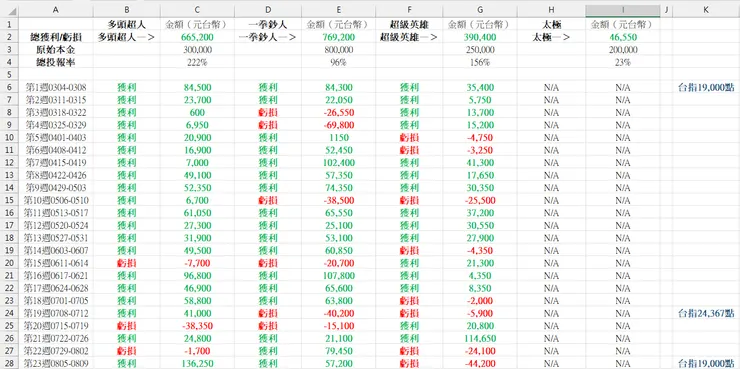Select week row 第20週0715-0719
Image resolution: width=740 pixels, height=369 pixels.
pyautogui.click(x=56, y=326)
